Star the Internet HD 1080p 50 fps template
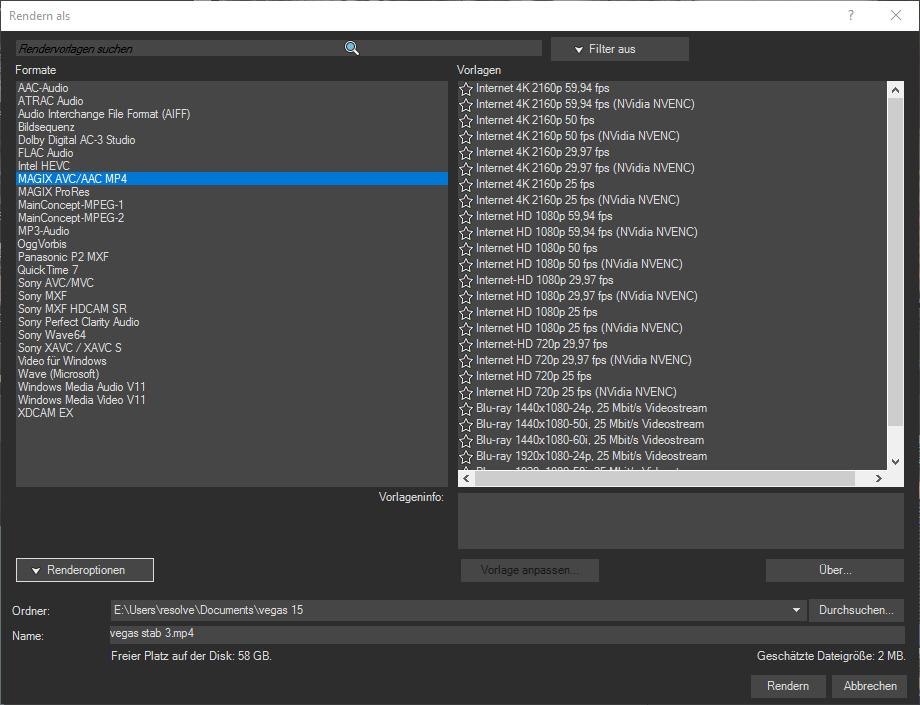 [x=466, y=249]
